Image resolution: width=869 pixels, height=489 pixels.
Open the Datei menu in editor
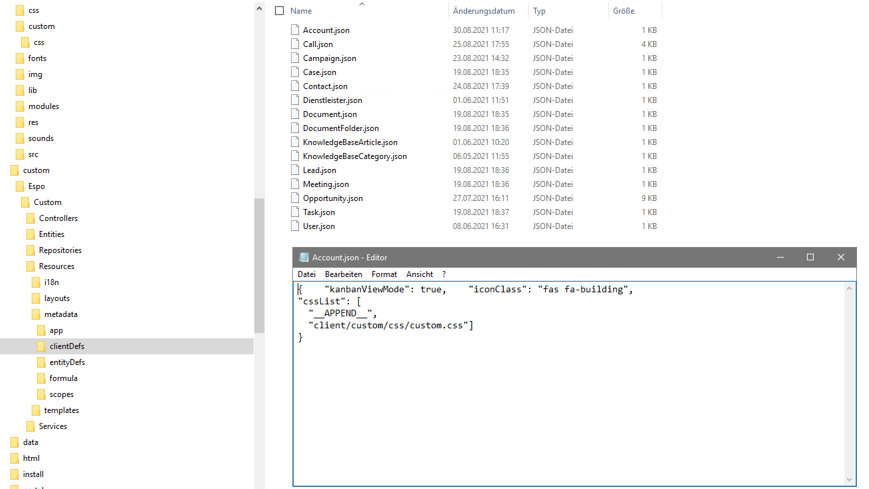pyautogui.click(x=306, y=274)
